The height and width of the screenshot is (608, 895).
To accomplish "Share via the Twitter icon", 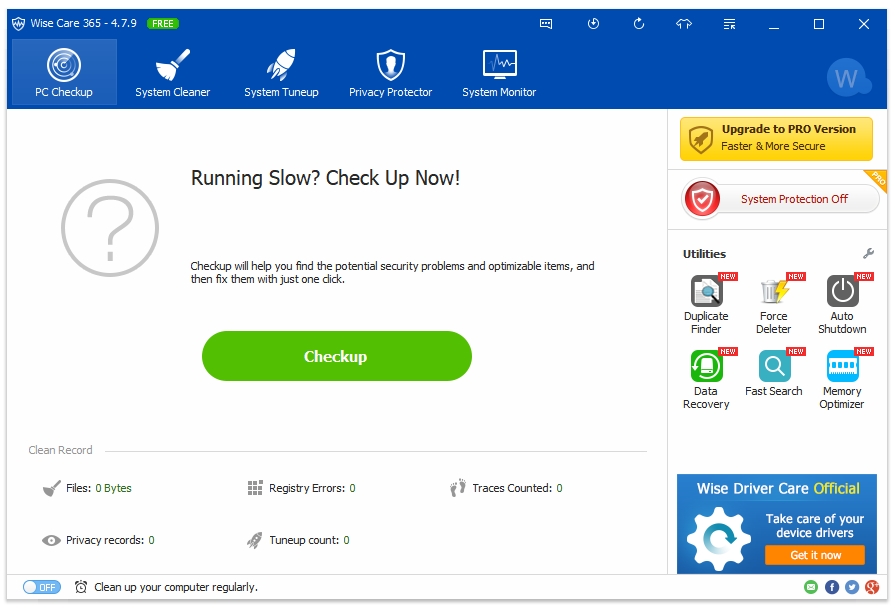I will click(852, 587).
